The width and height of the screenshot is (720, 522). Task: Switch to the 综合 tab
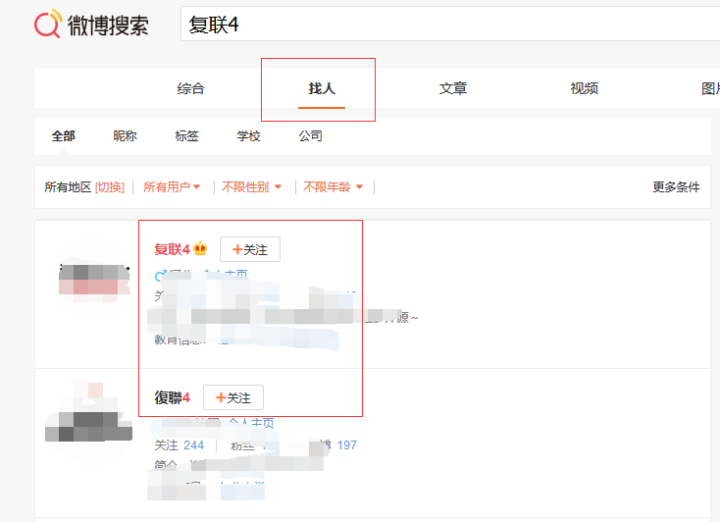[x=191, y=88]
